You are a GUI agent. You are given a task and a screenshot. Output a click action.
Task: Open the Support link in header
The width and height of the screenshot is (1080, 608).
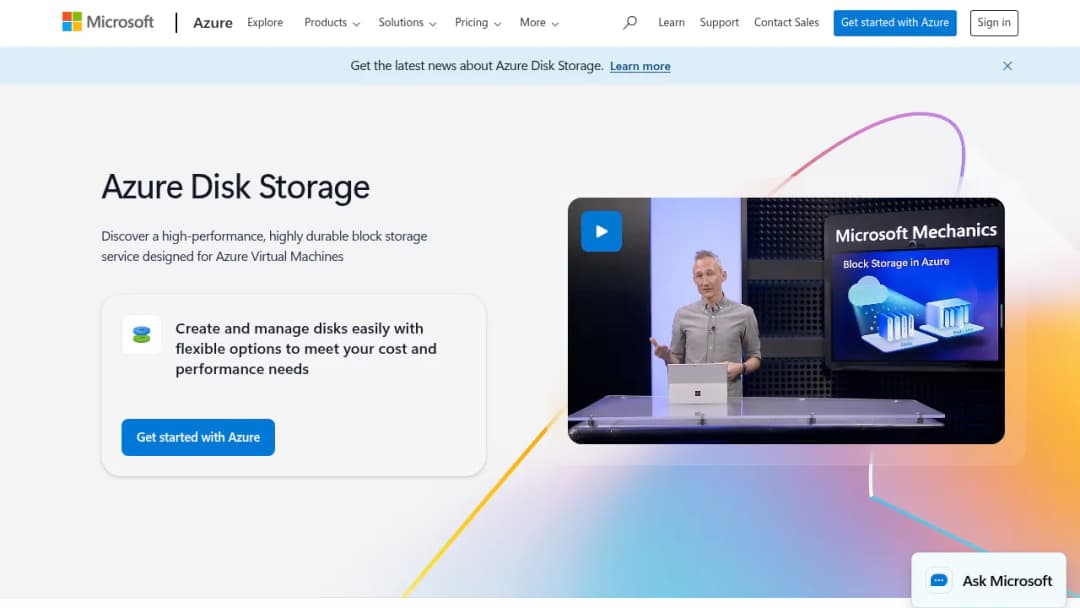click(719, 23)
